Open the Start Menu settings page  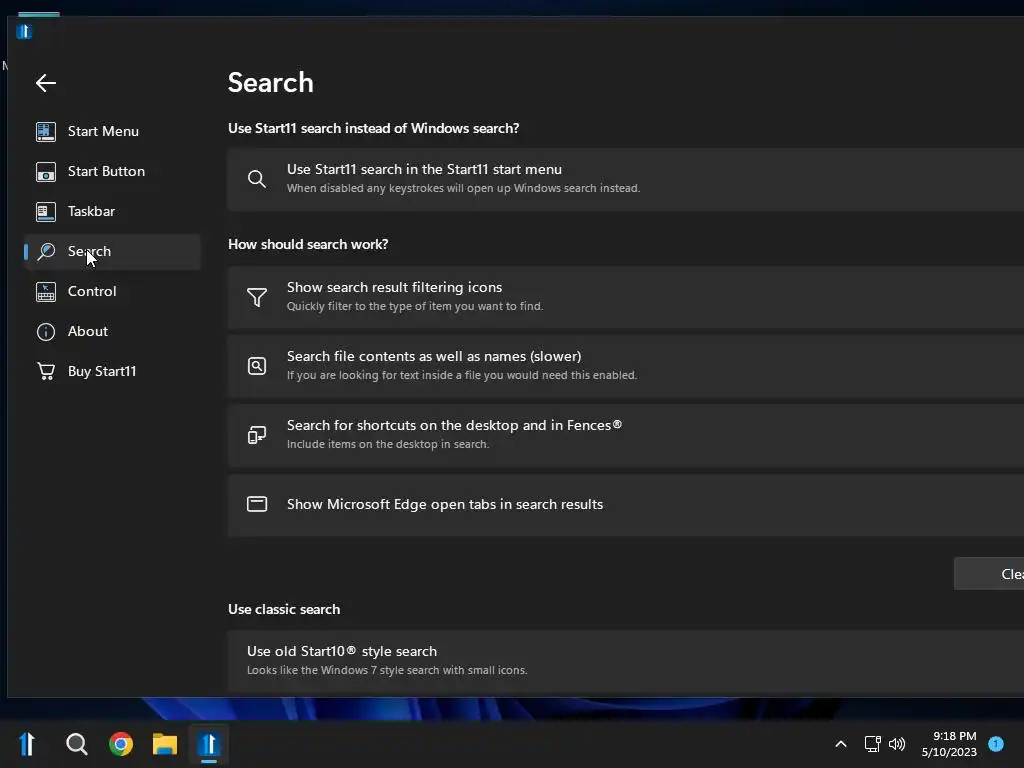click(112, 131)
